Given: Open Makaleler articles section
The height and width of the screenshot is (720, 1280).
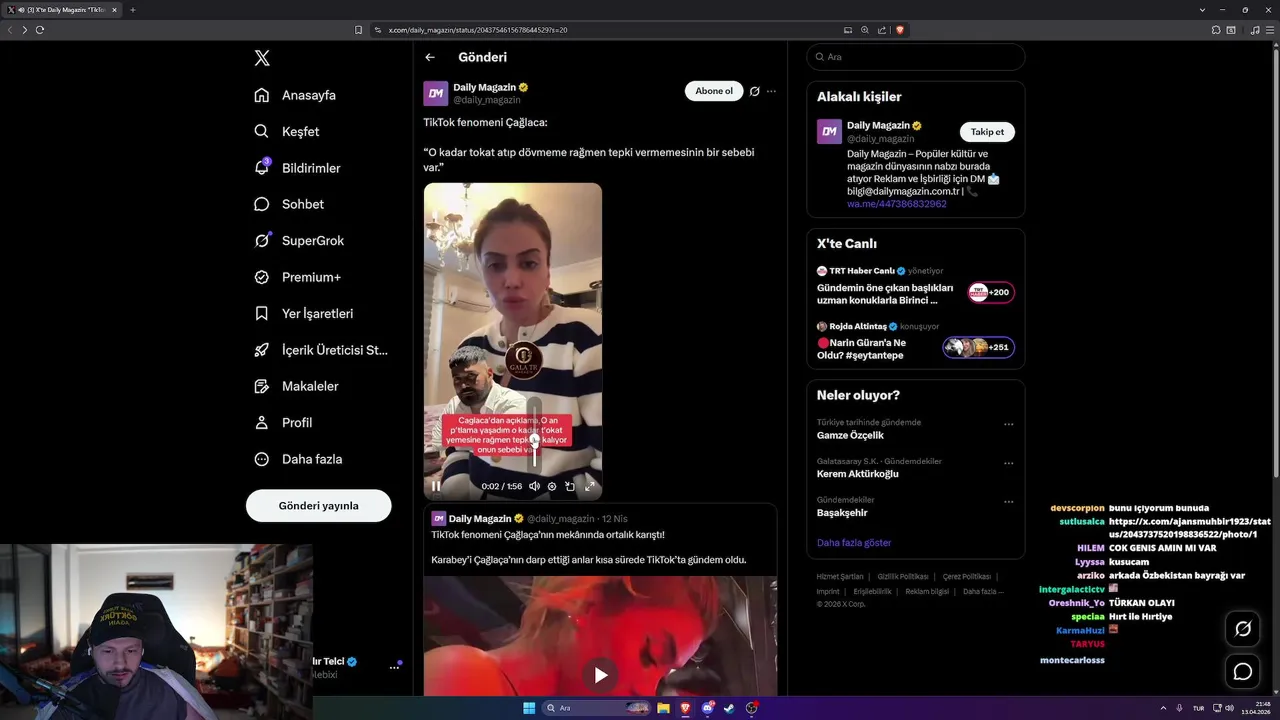Looking at the screenshot, I should click(x=296, y=386).
